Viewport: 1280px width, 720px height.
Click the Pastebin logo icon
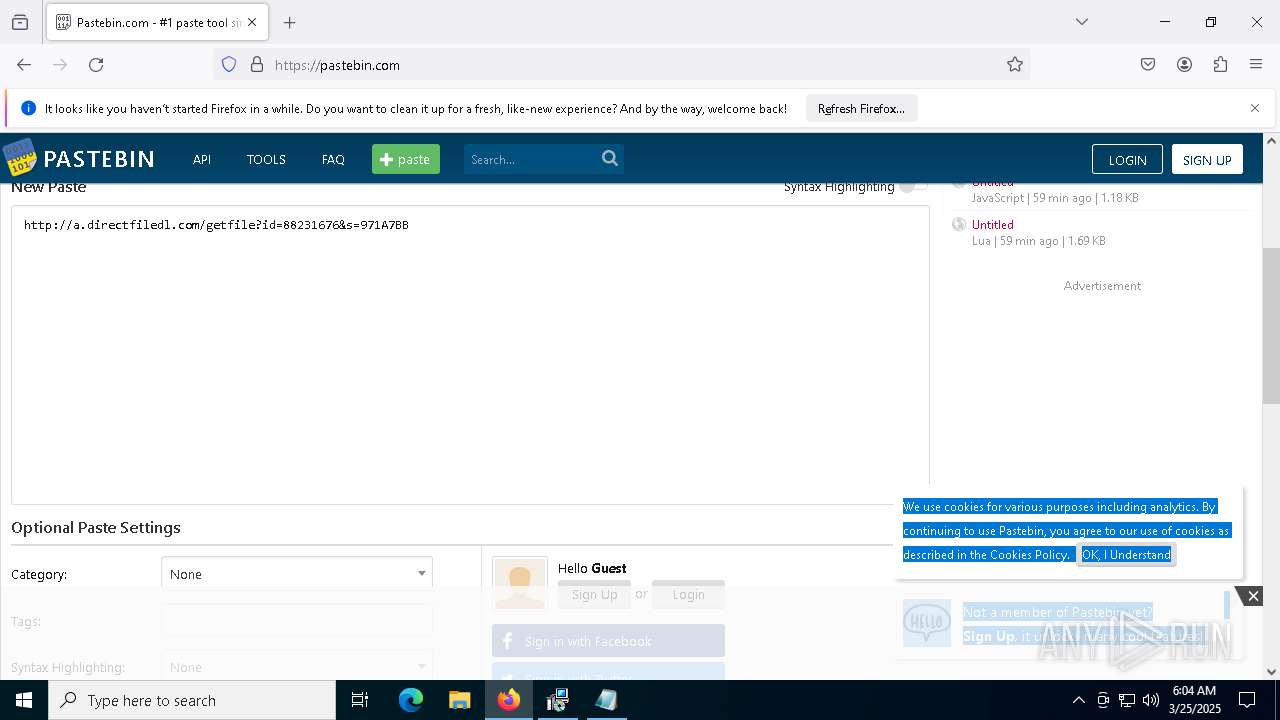(x=19, y=158)
